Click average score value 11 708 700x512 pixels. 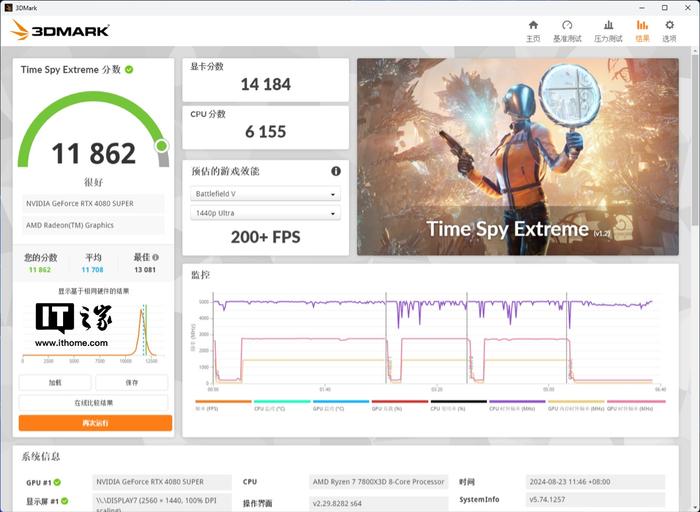[92, 270]
